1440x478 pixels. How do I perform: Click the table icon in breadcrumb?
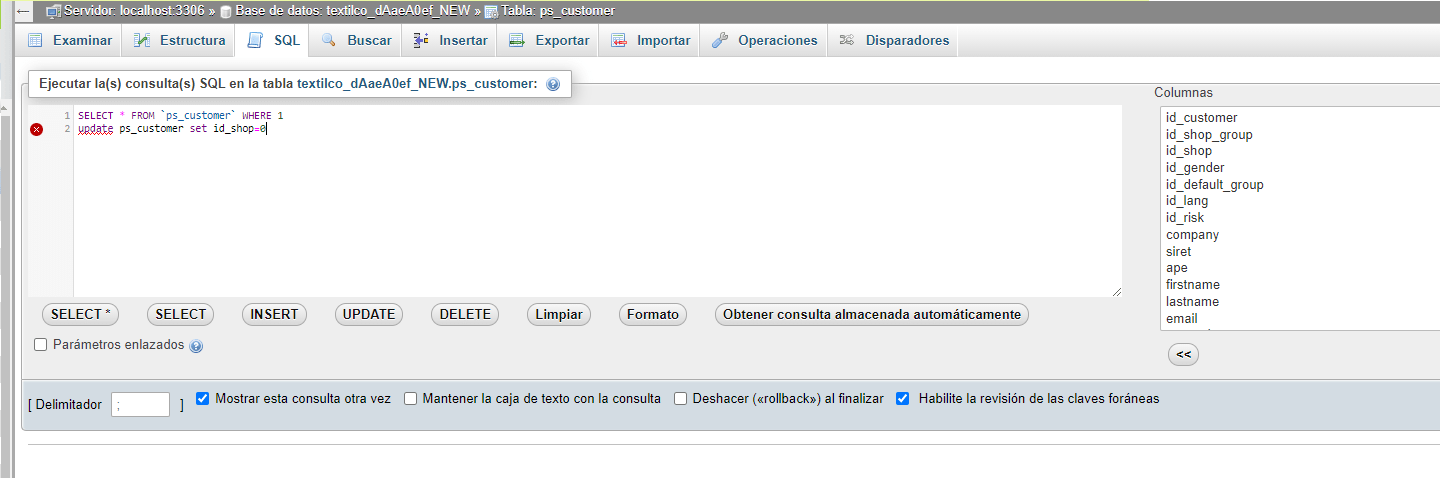(491, 11)
